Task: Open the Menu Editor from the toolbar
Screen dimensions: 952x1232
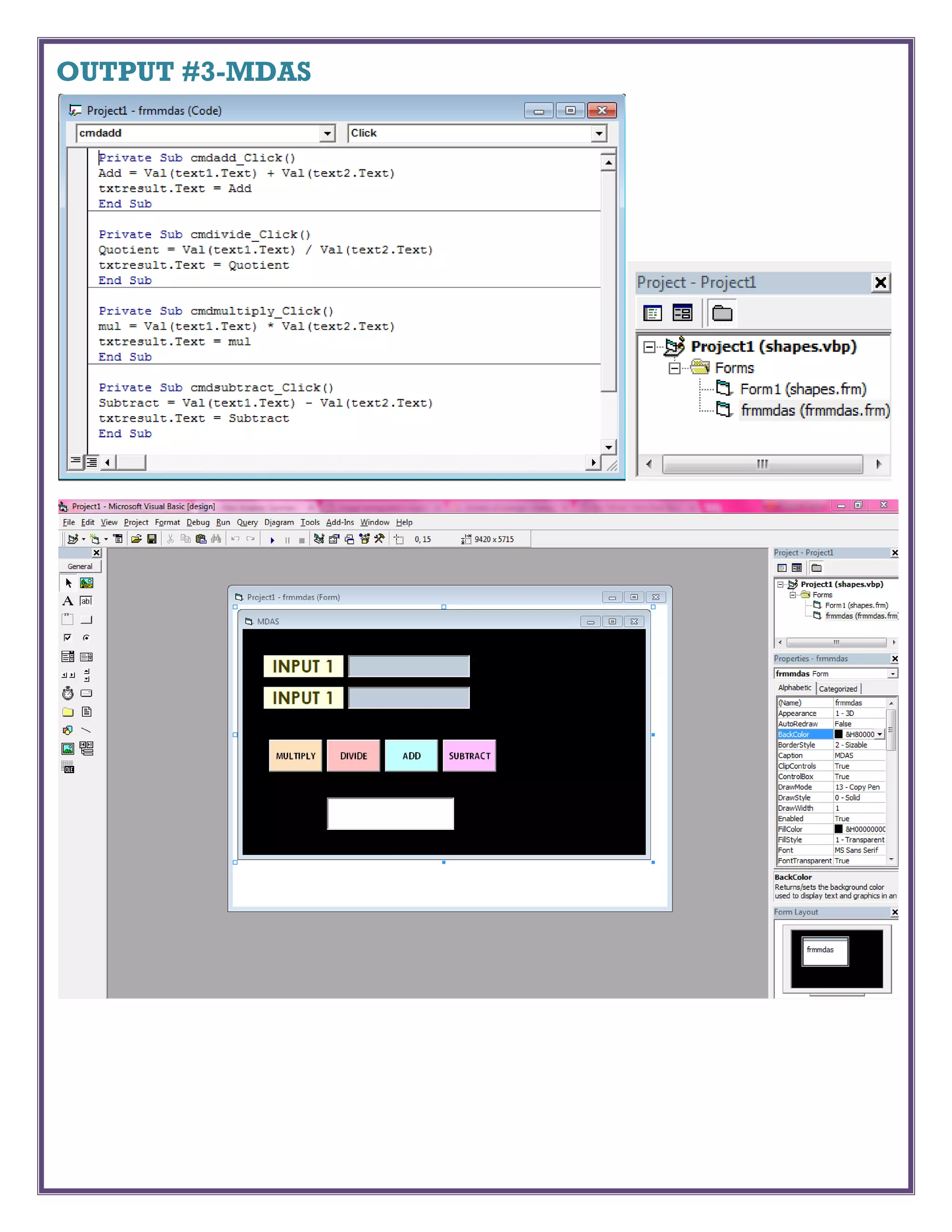Action: (x=118, y=539)
